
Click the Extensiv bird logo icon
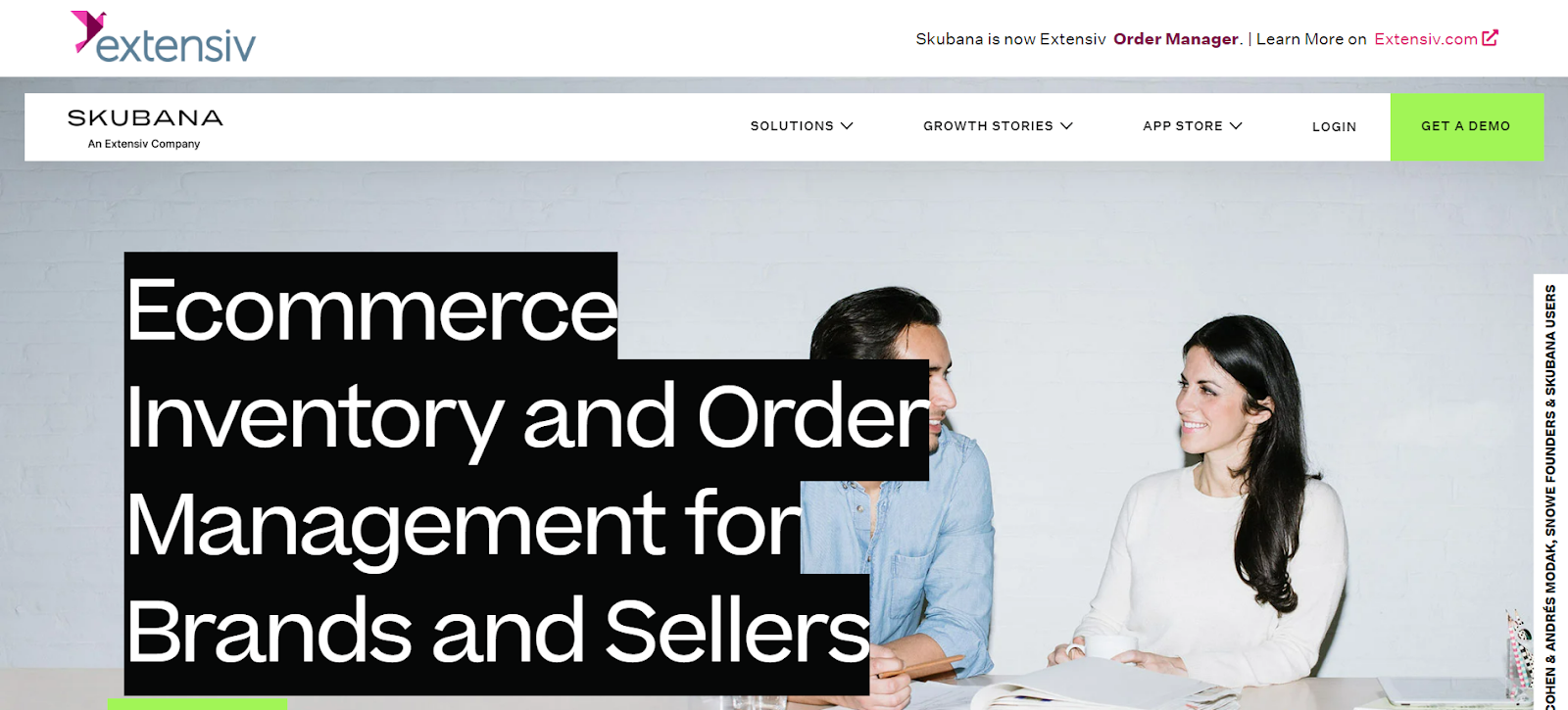tap(87, 31)
